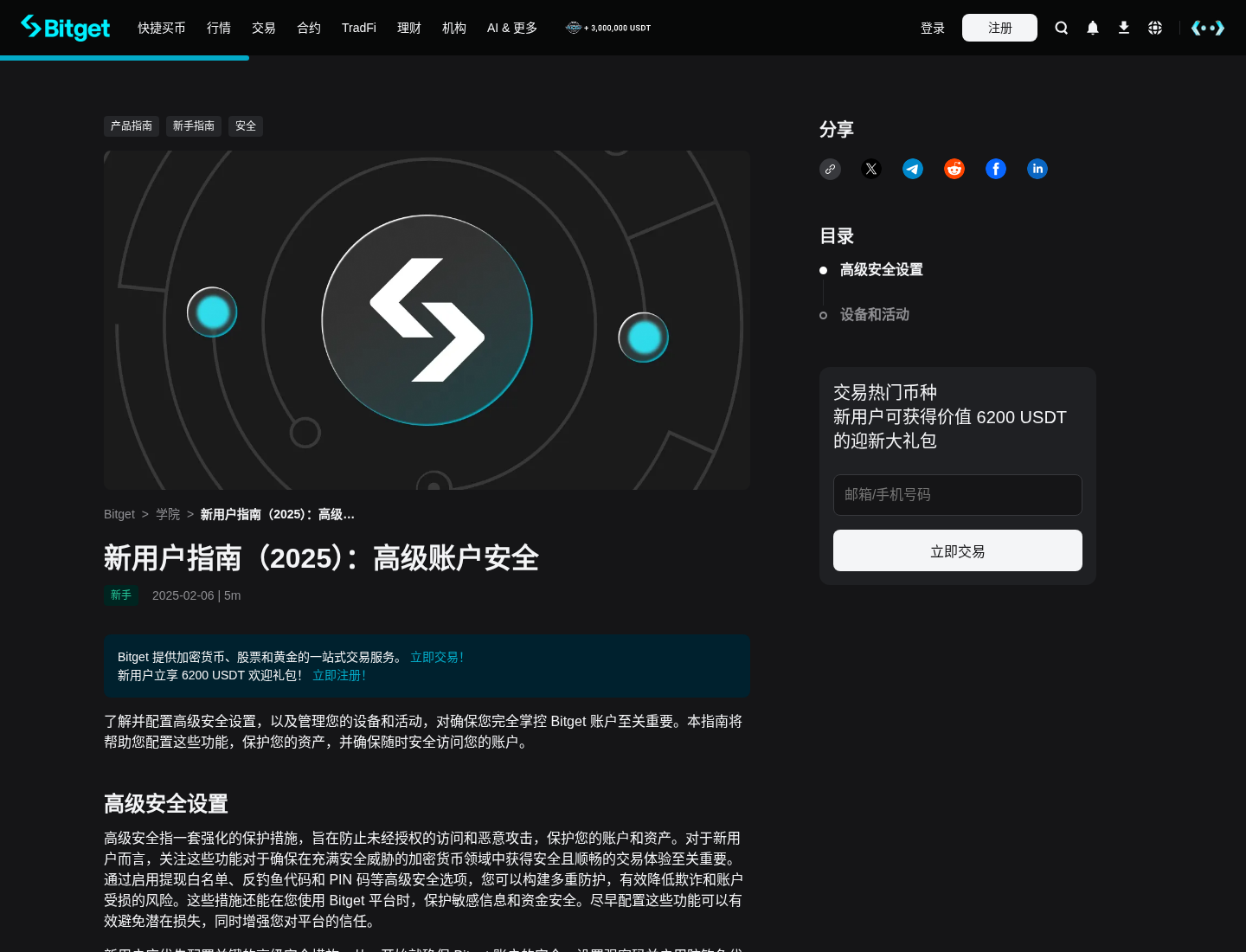This screenshot has height=952, width=1246.
Task: Open the 交易 menu
Action: point(264,28)
